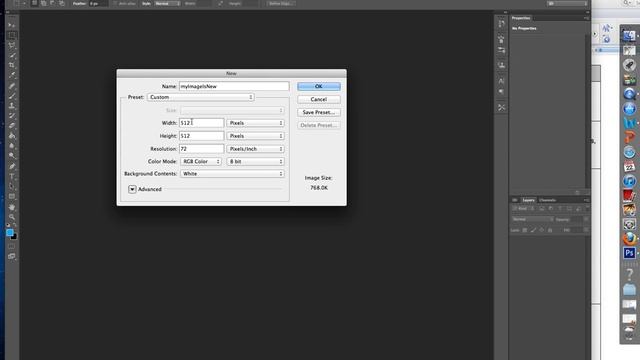Select the Dodge tool

[x=11, y=156]
